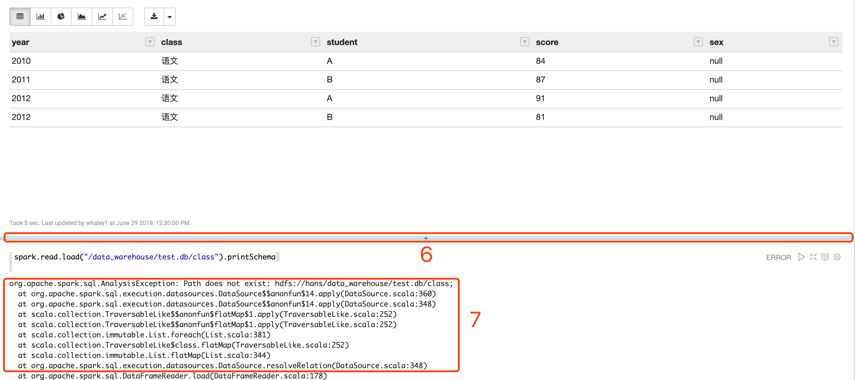Click into the spark.read.load code editor
Screen dimensions: 855x380
click(x=382, y=257)
